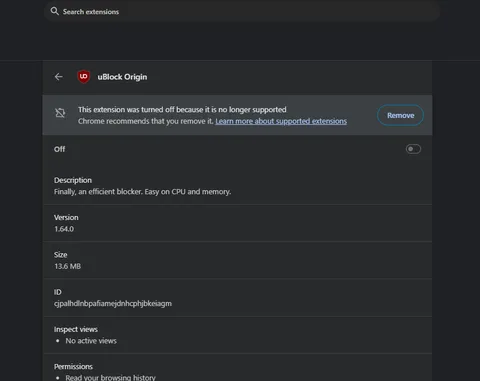This screenshot has height=381, width=480.
Task: Click the Remove button
Action: coord(400,115)
